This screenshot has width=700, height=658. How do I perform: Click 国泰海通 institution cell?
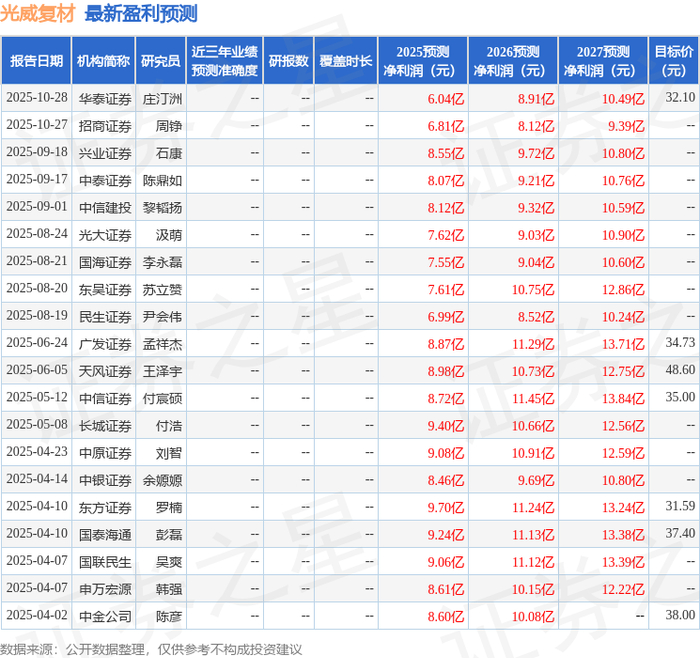105,535
